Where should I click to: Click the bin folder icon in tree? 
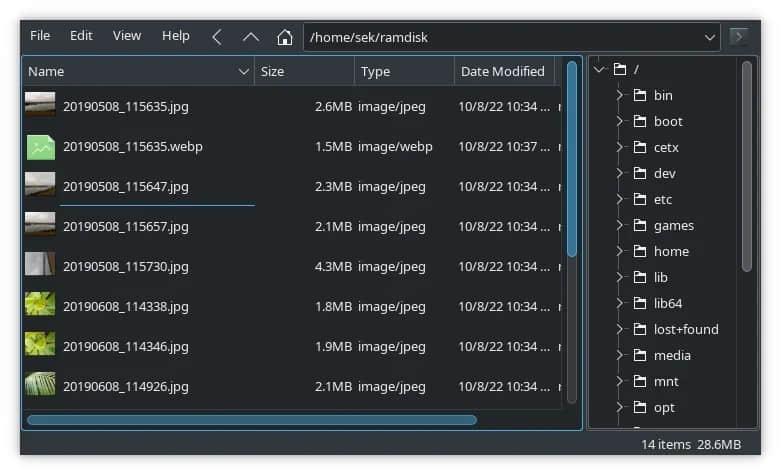click(640, 96)
